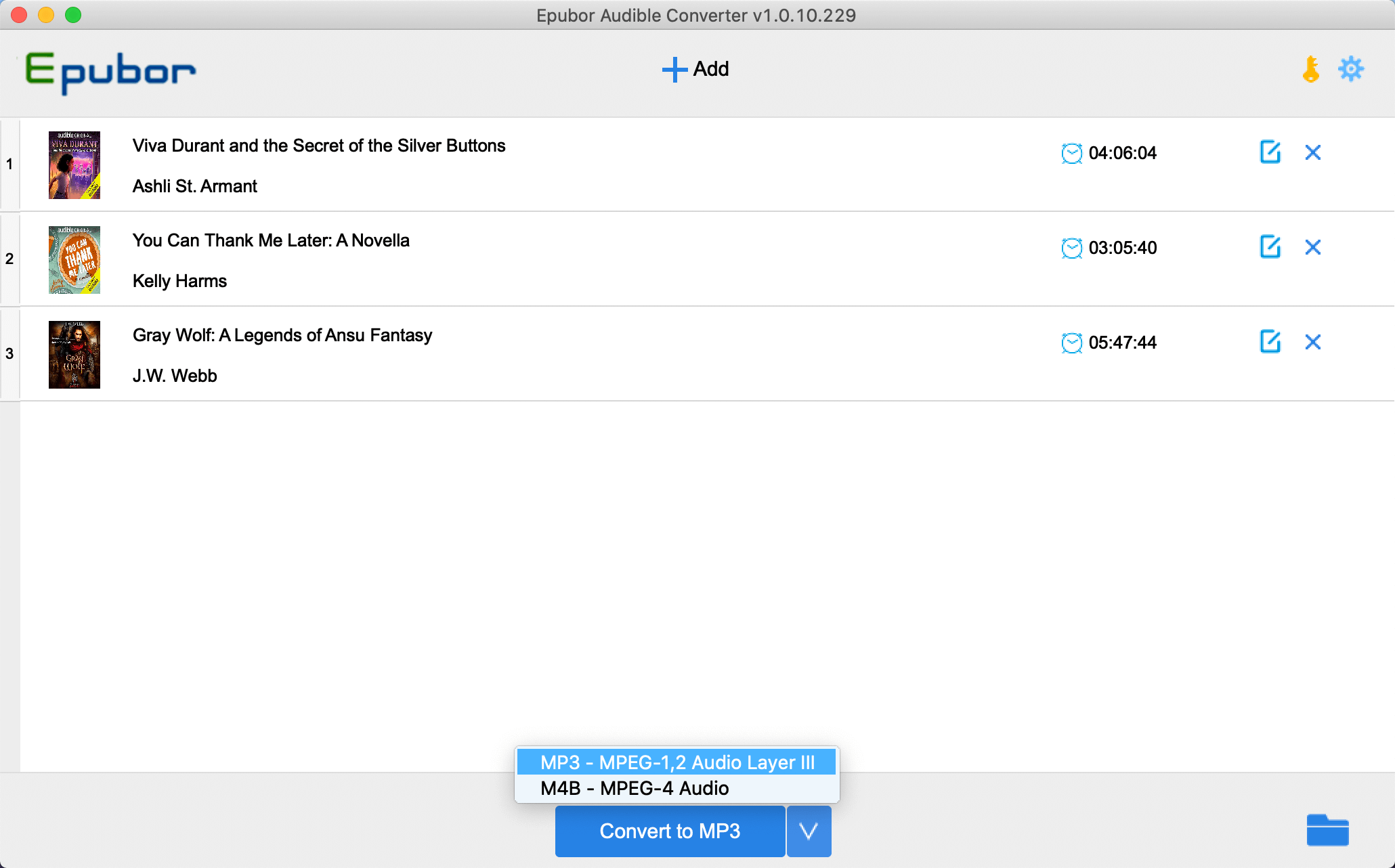Toggle the output format dropdown arrow
1395x868 pixels.
[809, 831]
